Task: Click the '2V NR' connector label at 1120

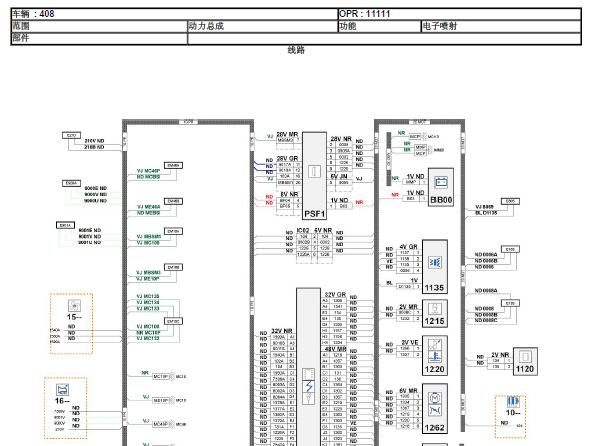Action: point(500,354)
